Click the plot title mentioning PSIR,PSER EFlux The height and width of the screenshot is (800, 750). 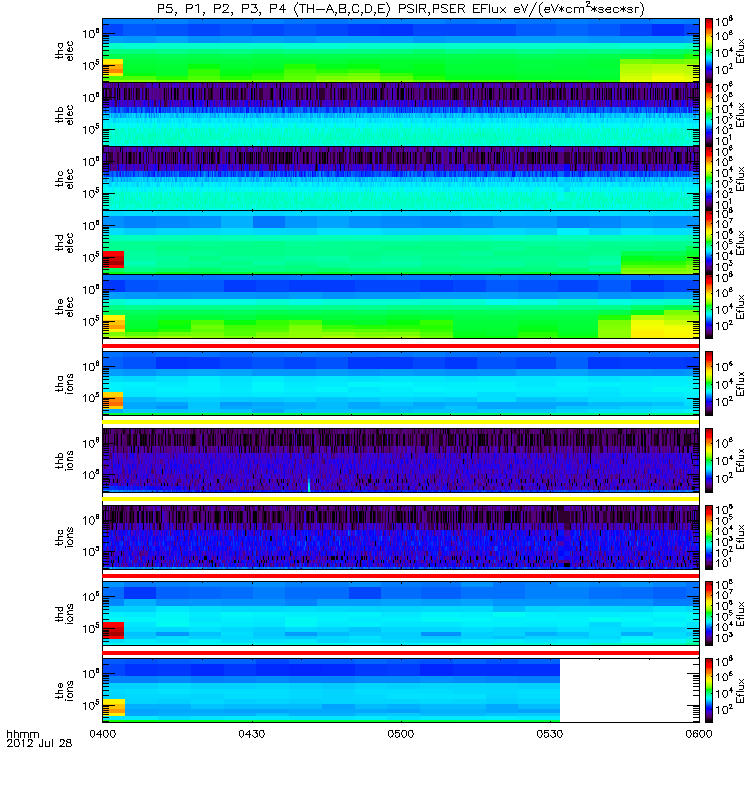(x=401, y=9)
